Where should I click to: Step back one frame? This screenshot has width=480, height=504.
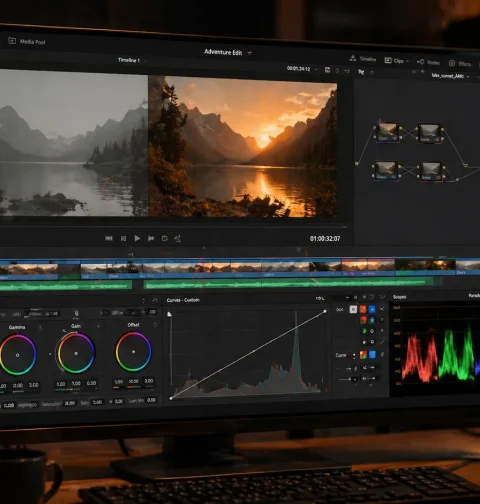(123, 238)
